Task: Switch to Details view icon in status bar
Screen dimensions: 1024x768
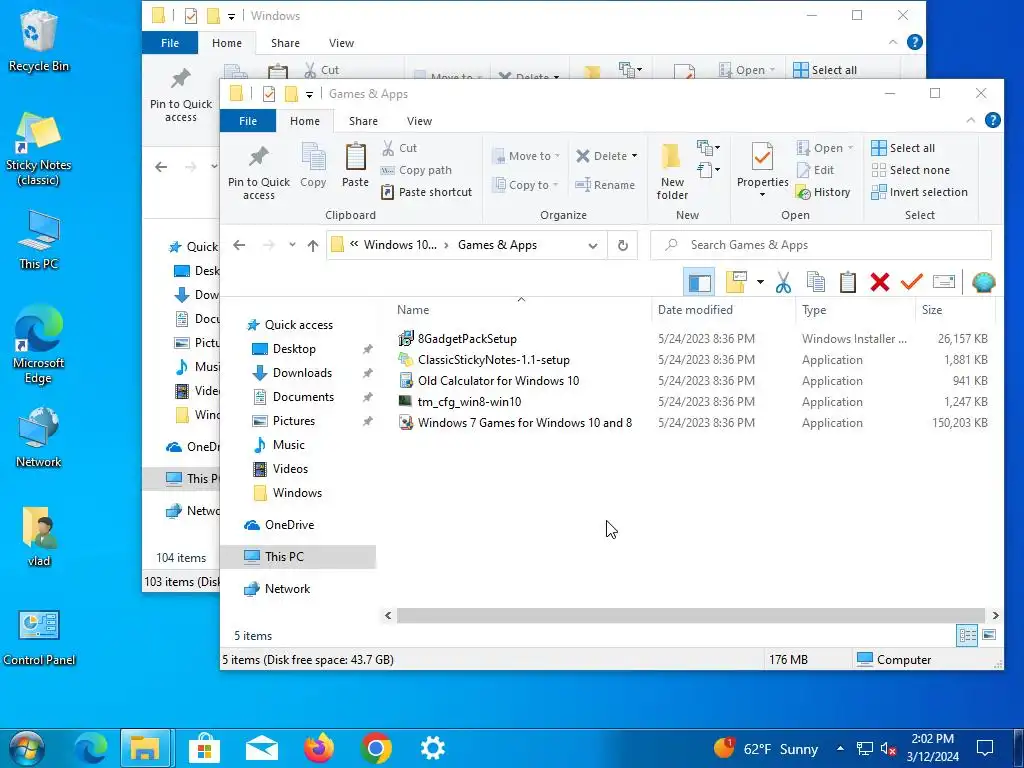Action: (x=967, y=635)
